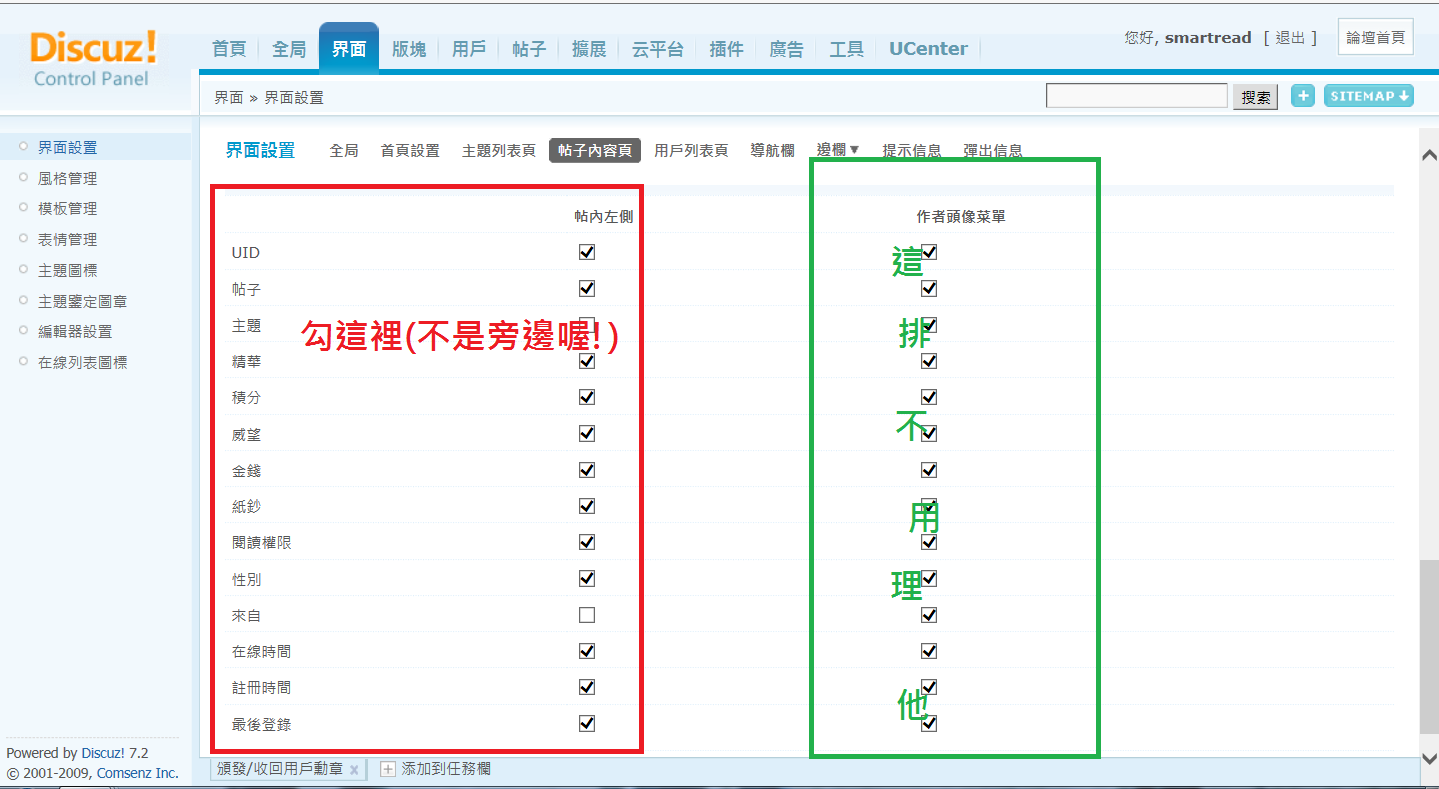
Task: Toggle 帖子 checkbox under 帖內左側
Action: click(x=587, y=288)
